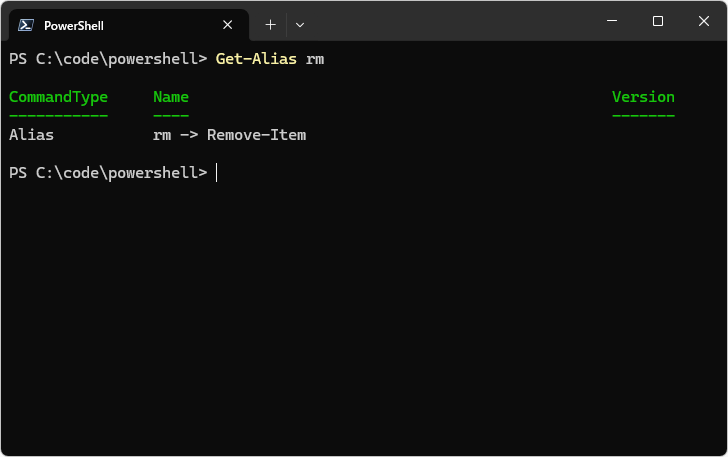The height and width of the screenshot is (457, 728).
Task: Click the Alias value under CommandType
Action: point(31,135)
